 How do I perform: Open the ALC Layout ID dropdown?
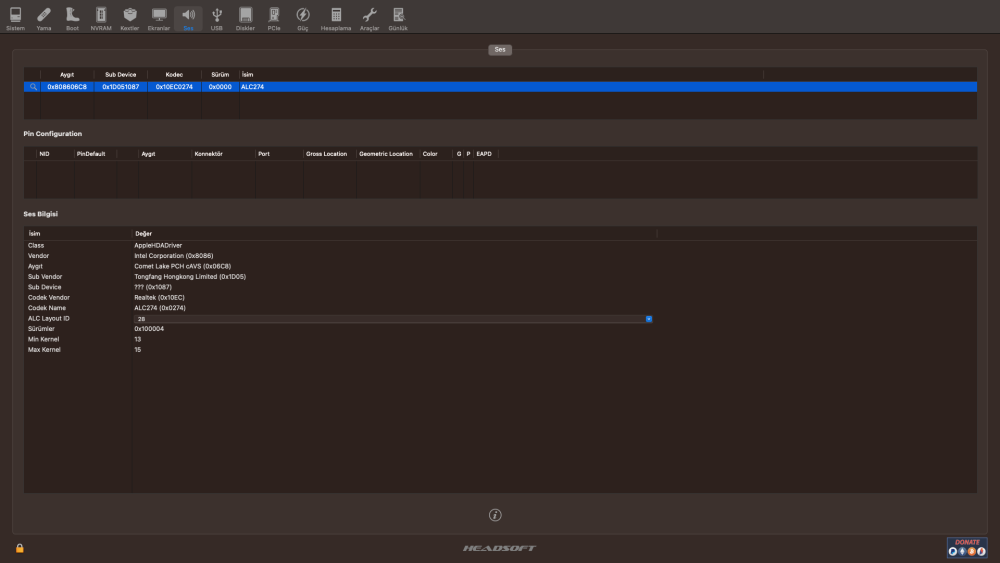click(649, 319)
